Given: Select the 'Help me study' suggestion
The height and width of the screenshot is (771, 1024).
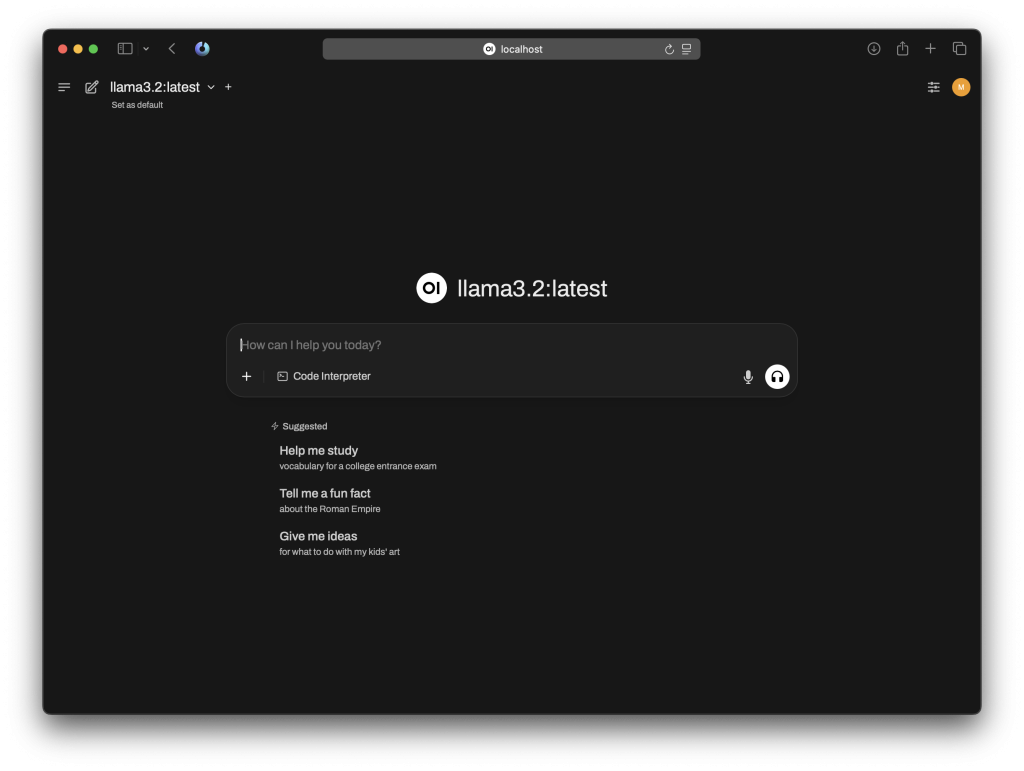Looking at the screenshot, I should click(358, 457).
